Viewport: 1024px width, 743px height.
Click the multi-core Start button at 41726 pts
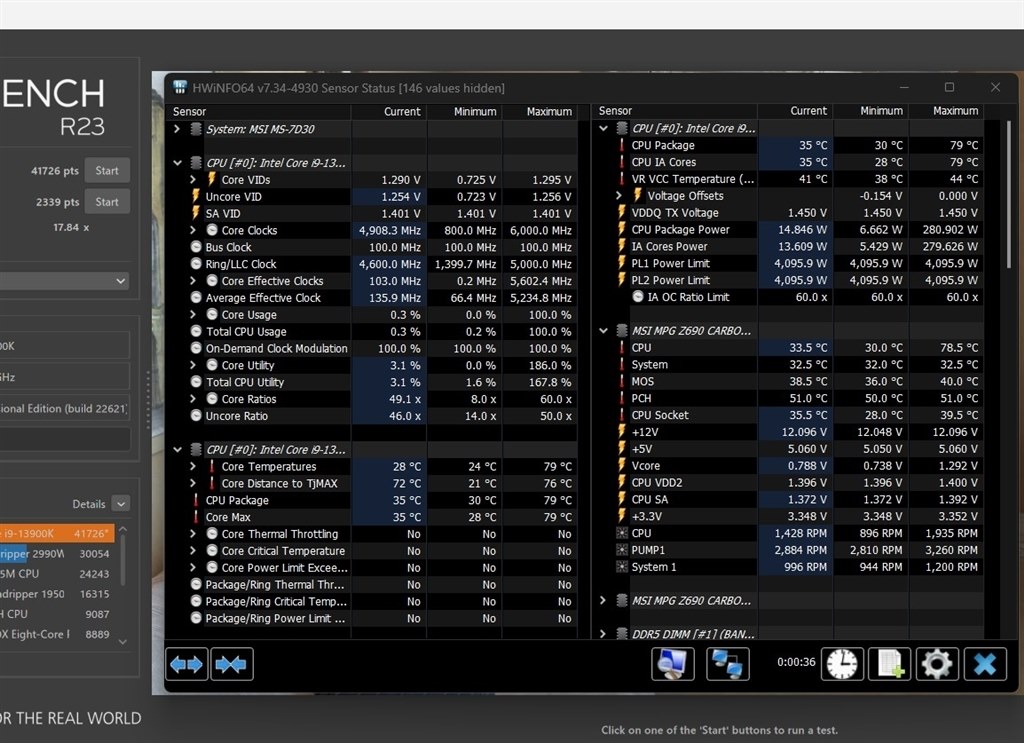(107, 170)
